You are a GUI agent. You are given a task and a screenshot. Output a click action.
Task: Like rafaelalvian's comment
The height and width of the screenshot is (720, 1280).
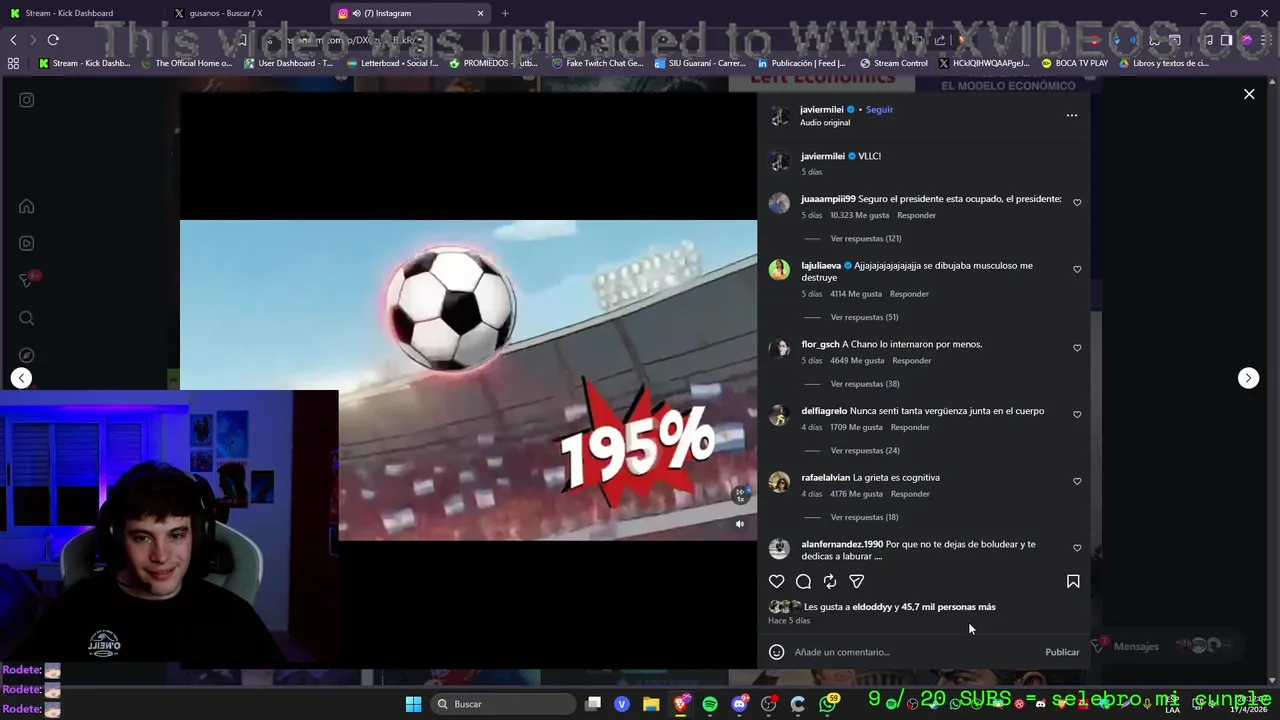1077,481
